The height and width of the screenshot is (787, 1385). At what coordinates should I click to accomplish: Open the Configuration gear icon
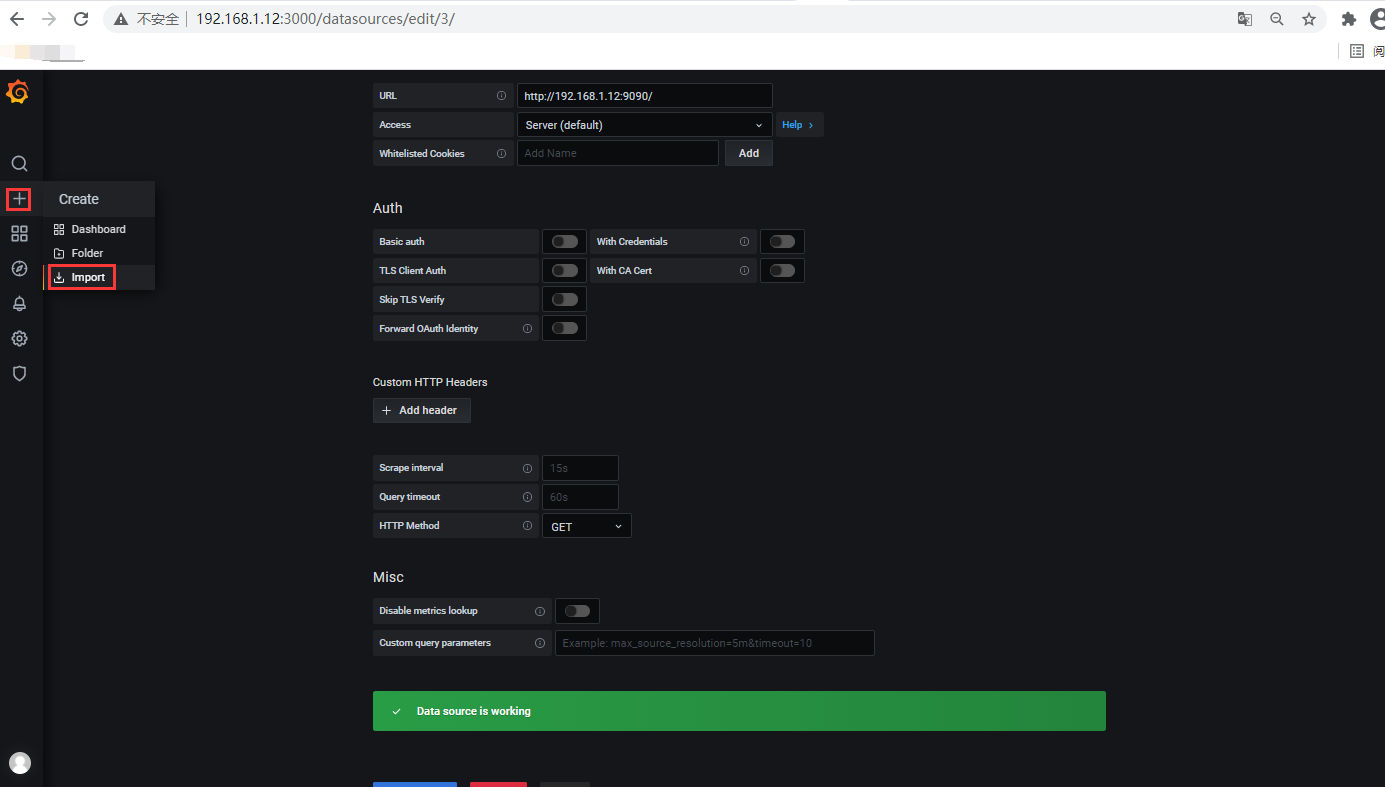click(x=19, y=338)
